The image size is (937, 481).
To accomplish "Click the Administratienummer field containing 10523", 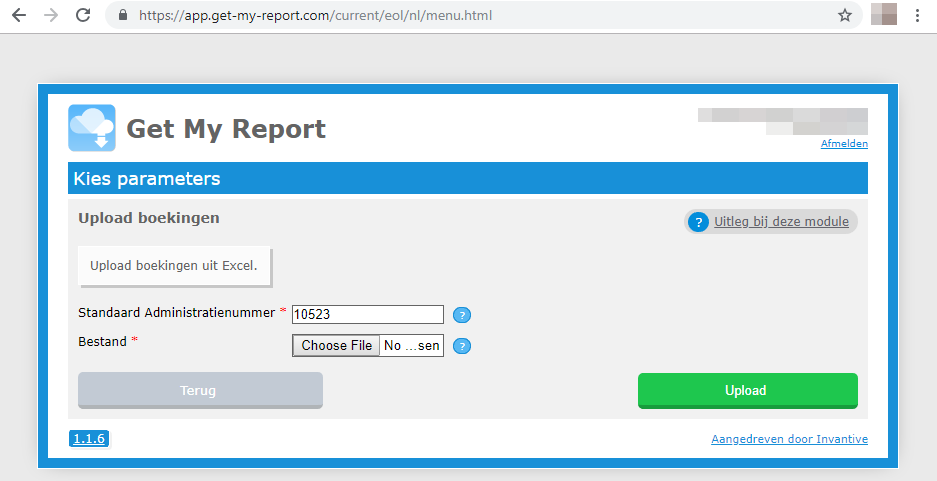I will 368,314.
